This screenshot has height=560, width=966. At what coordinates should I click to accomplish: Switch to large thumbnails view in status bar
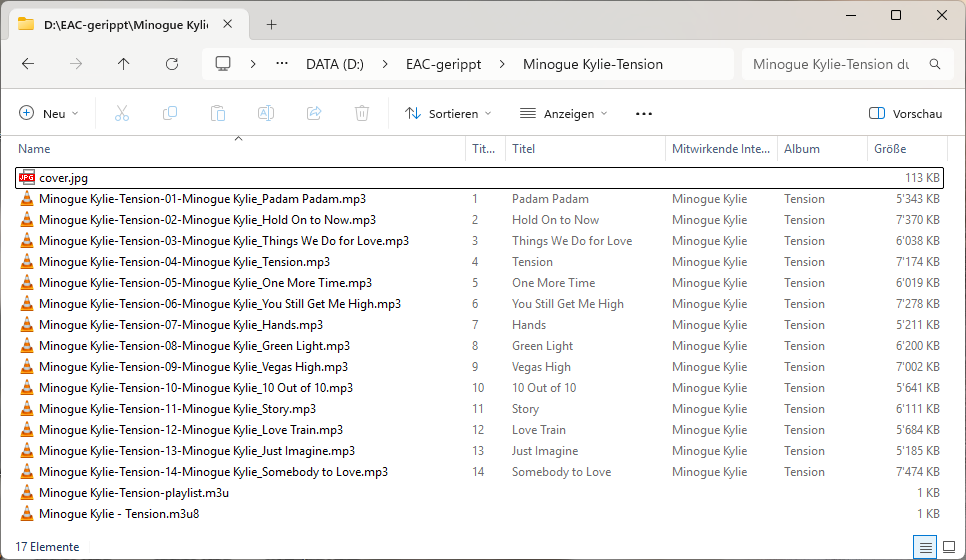coord(949,547)
